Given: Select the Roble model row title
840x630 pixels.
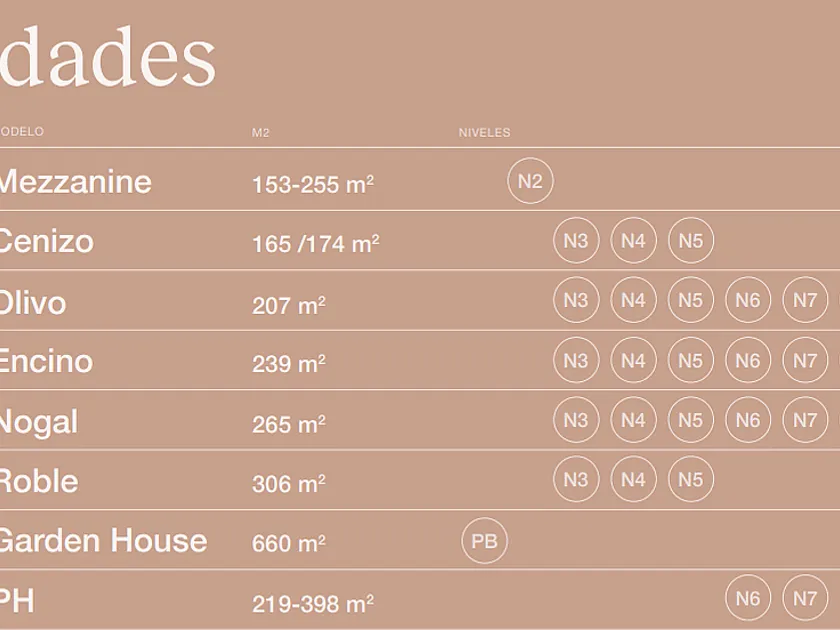Looking at the screenshot, I should (x=39, y=481).
